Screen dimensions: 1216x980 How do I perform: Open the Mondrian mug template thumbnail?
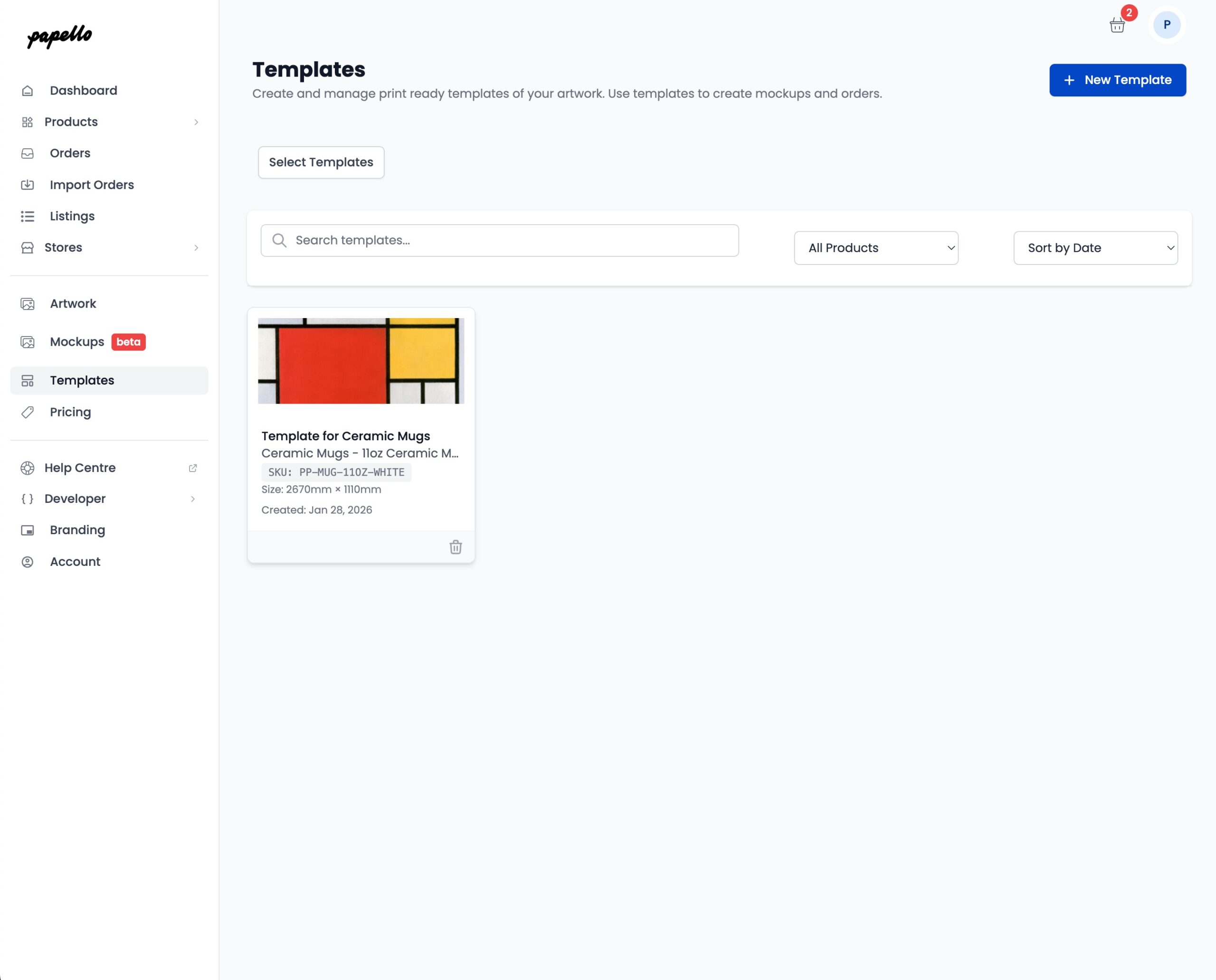click(x=361, y=361)
